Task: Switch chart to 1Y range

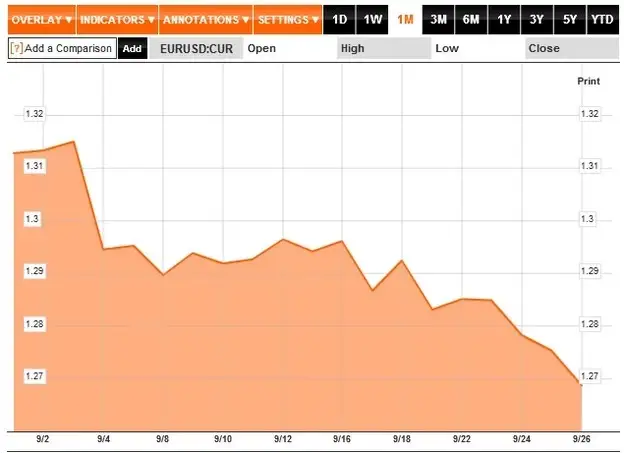Action: (x=504, y=20)
